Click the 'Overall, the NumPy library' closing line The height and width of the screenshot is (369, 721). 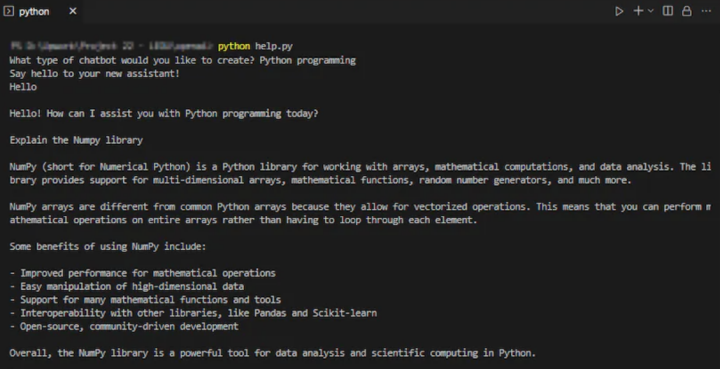click(273, 353)
